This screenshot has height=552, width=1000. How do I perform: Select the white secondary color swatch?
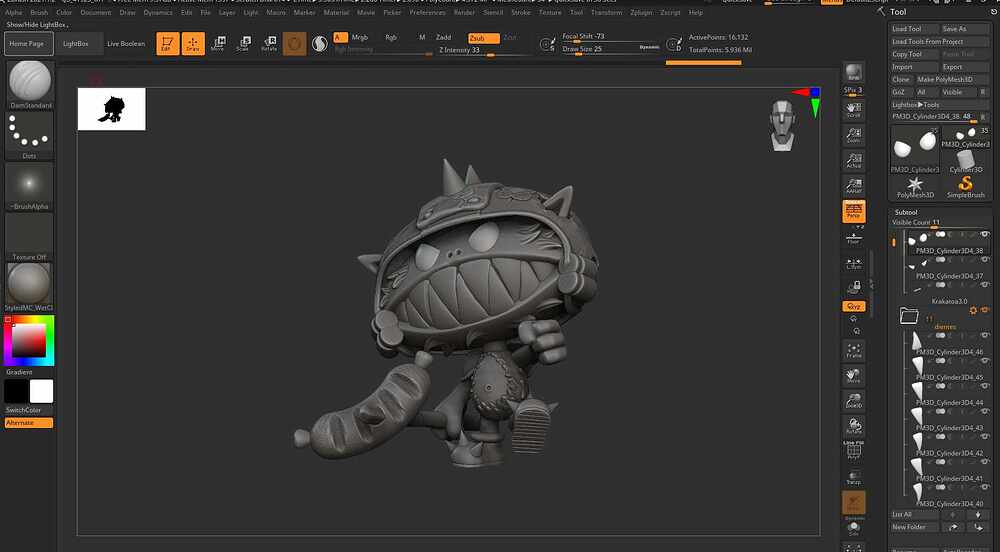click(x=41, y=391)
